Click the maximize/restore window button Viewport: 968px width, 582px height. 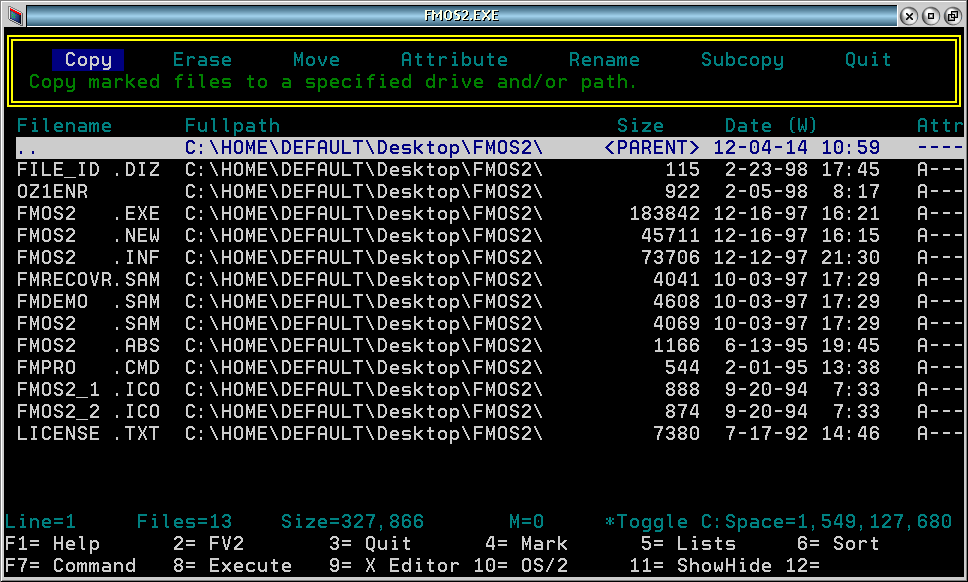tap(953, 16)
